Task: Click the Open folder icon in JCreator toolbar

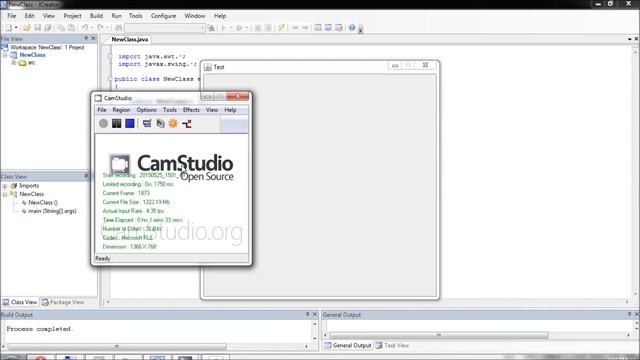Action: coord(27,28)
